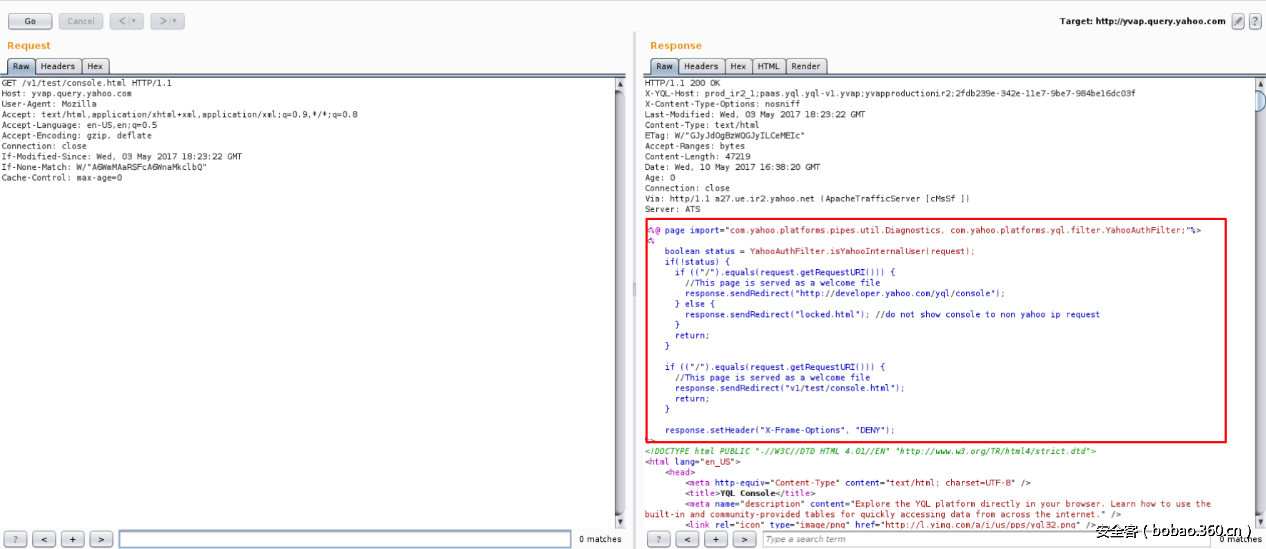1266x549 pixels.
Task: Click response search help question-mark button
Action: point(658,539)
